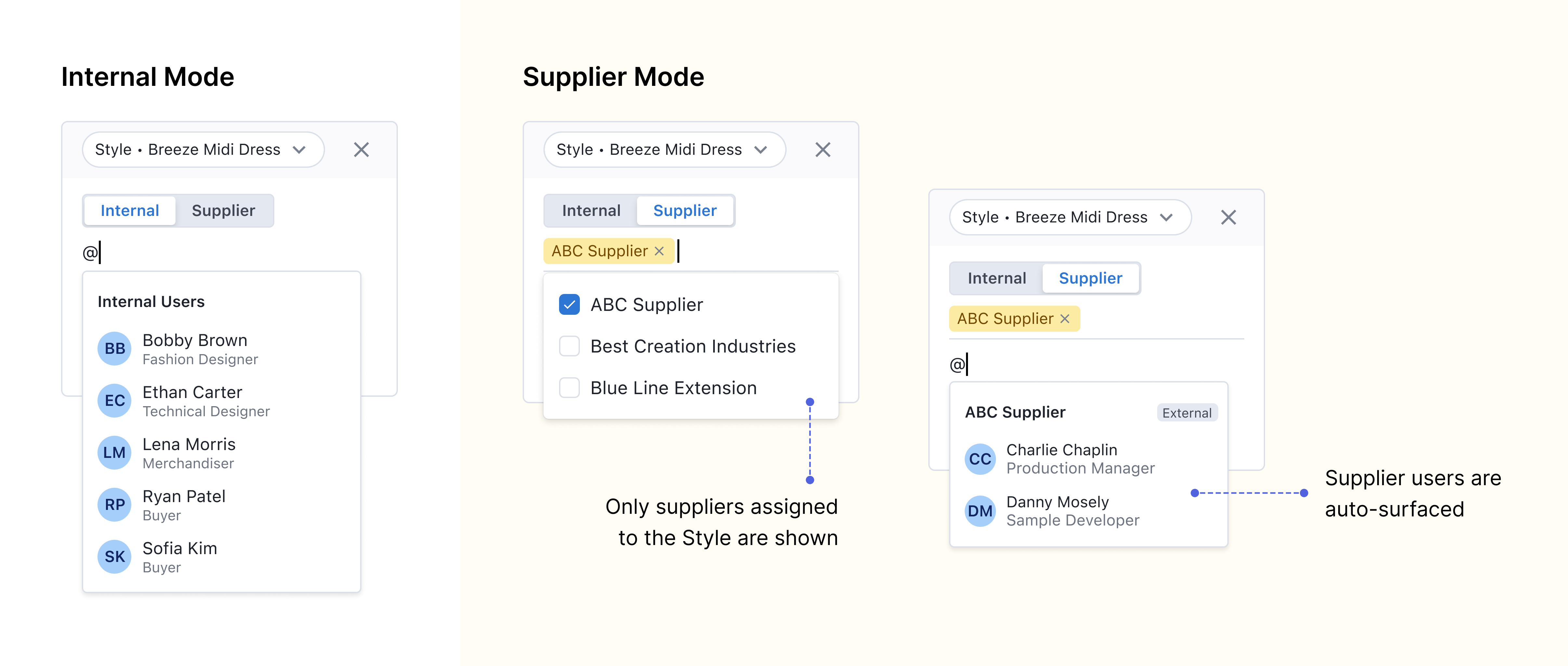Uncheck the ABC Supplier checkbox
Viewport: 1568px width, 666px height.
(569, 304)
